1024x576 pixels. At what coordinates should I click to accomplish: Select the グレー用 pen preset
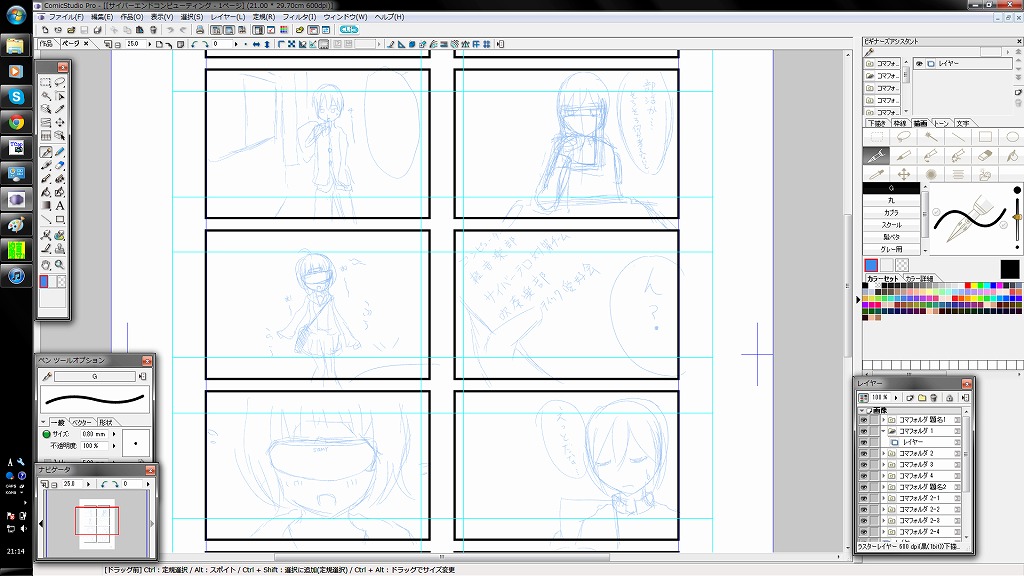[x=891, y=249]
